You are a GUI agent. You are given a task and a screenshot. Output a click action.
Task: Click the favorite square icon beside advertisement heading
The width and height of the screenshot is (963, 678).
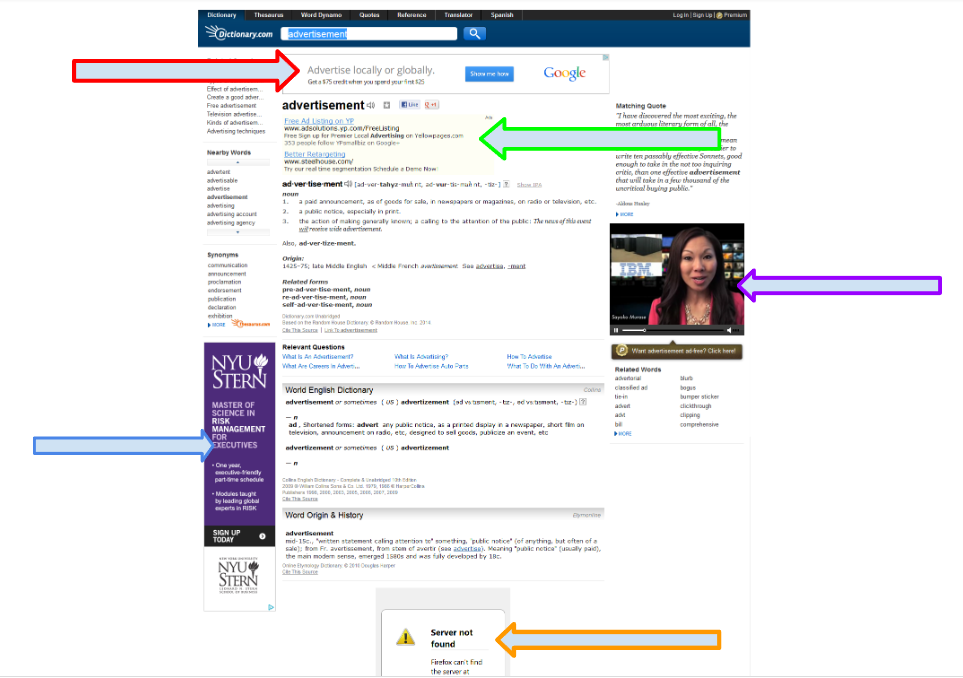[x=387, y=105]
